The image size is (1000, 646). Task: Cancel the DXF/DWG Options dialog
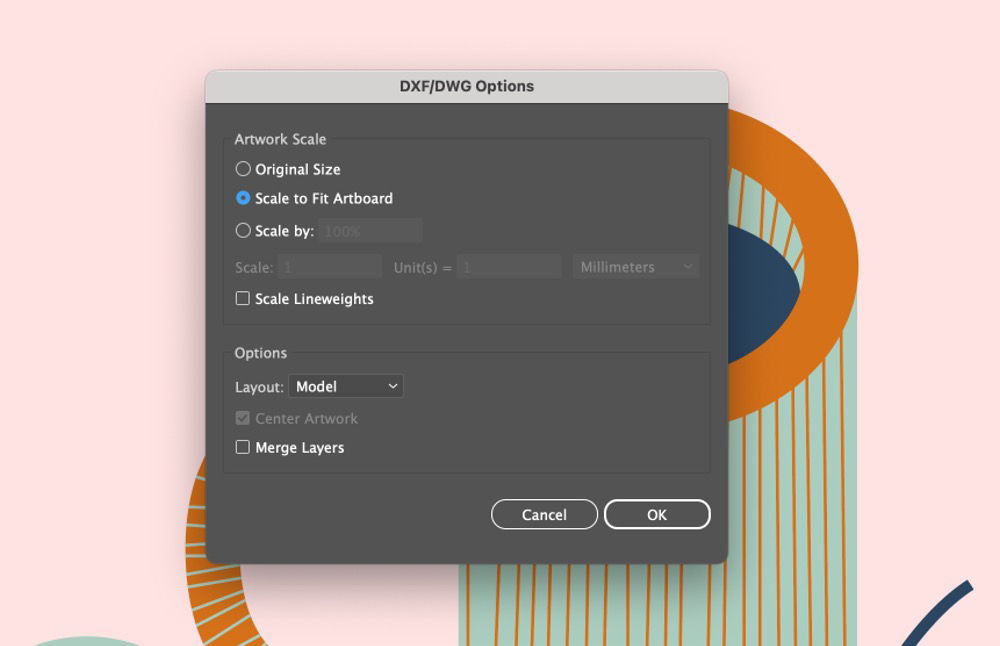coord(544,514)
